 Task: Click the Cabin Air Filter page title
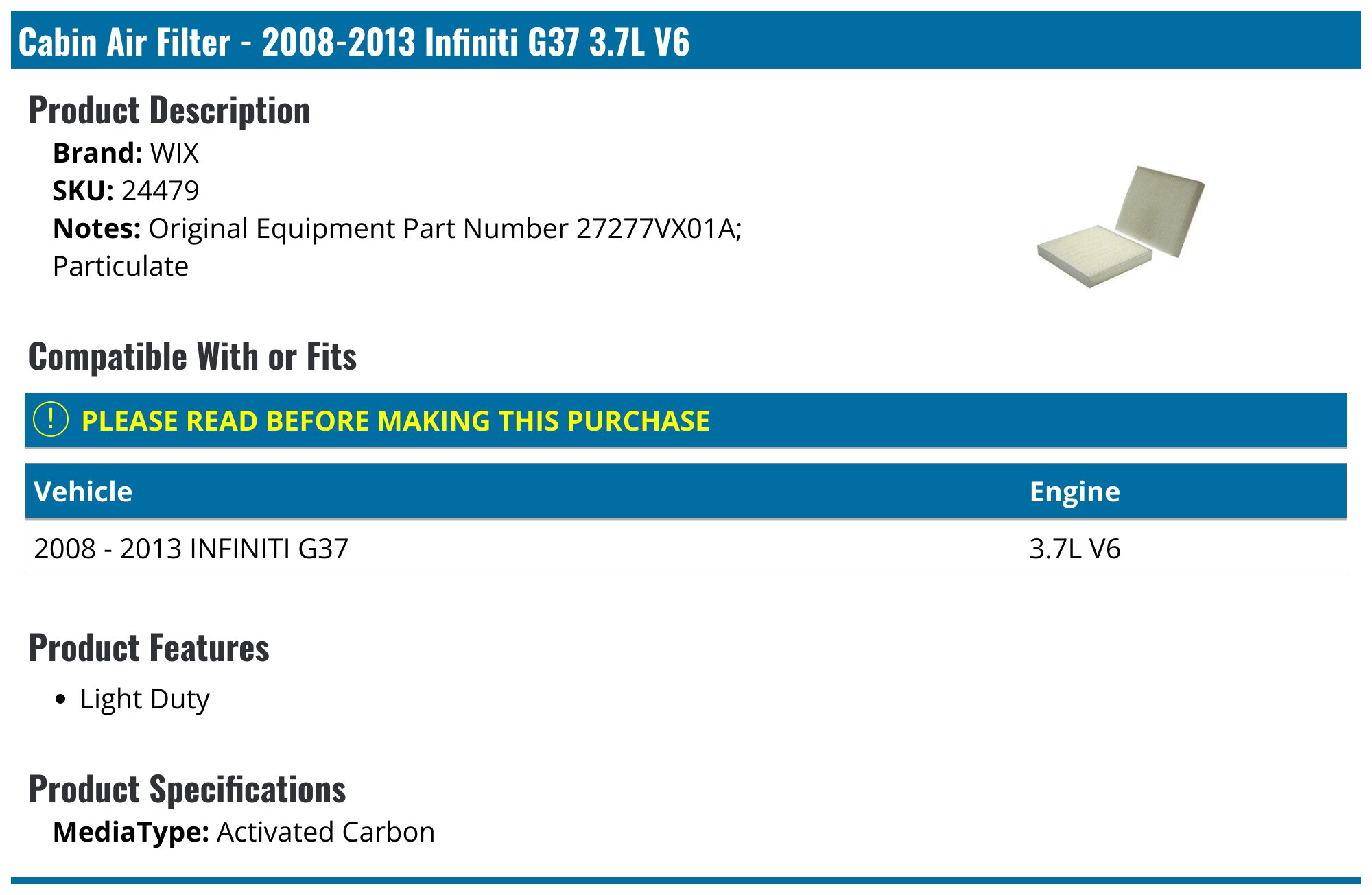click(x=354, y=42)
